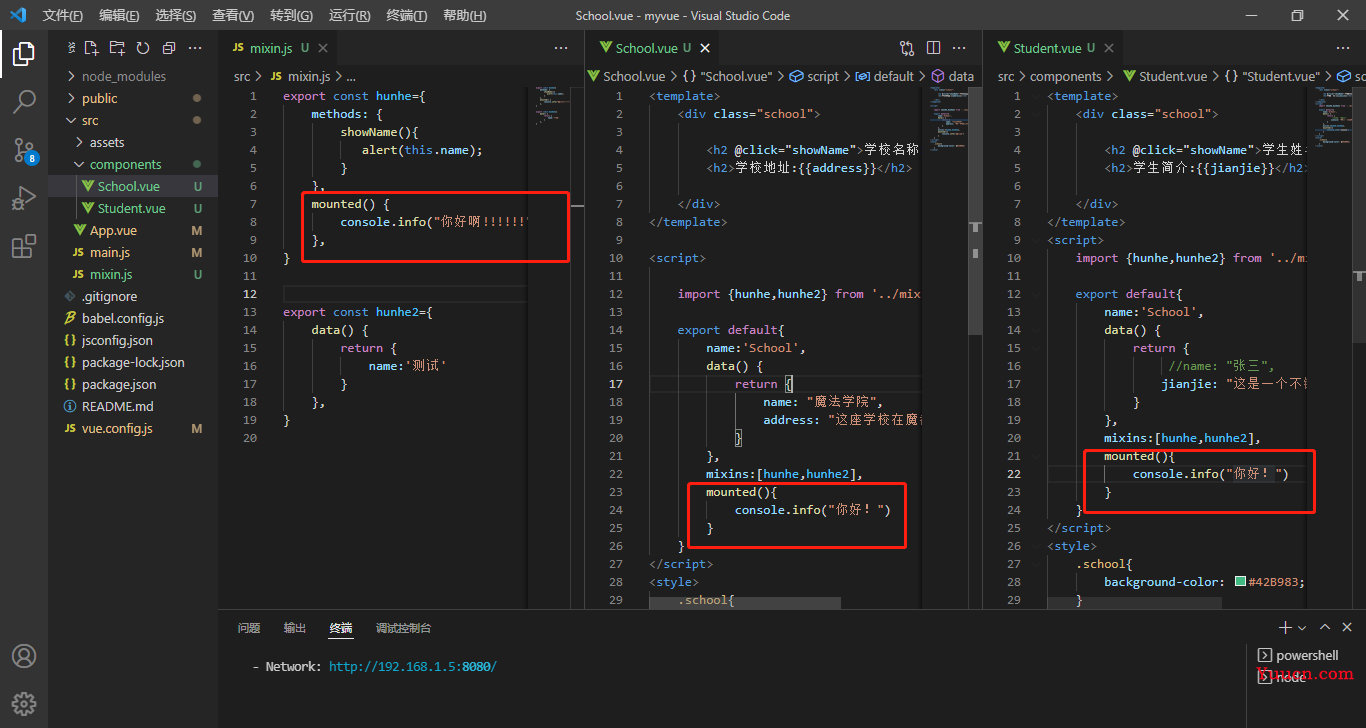
Task: Click the data breadcrumb in School.vue
Action: point(952,76)
